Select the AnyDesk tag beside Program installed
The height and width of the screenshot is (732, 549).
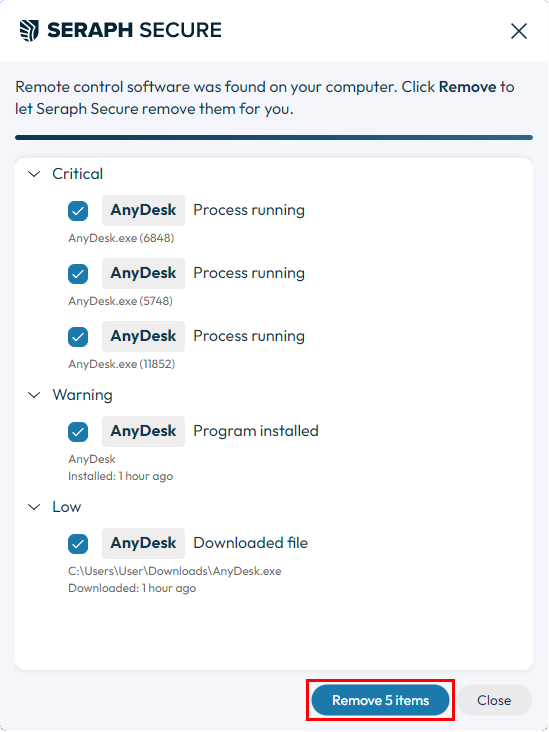[143, 431]
